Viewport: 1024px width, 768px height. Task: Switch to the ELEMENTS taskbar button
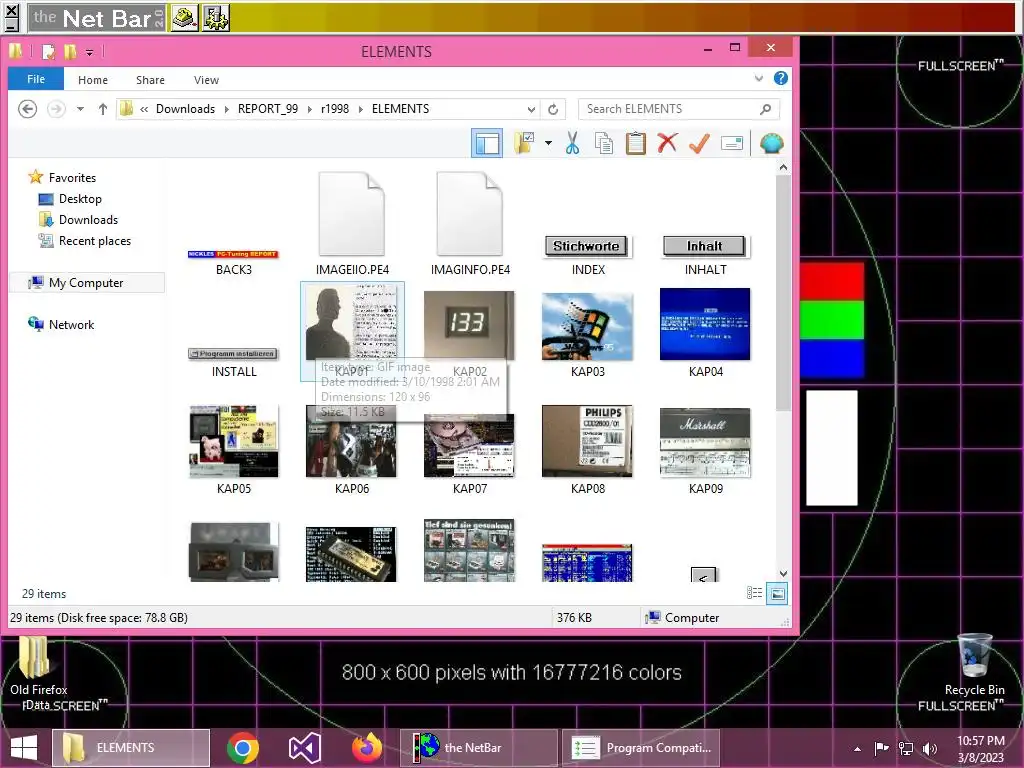[131, 748]
